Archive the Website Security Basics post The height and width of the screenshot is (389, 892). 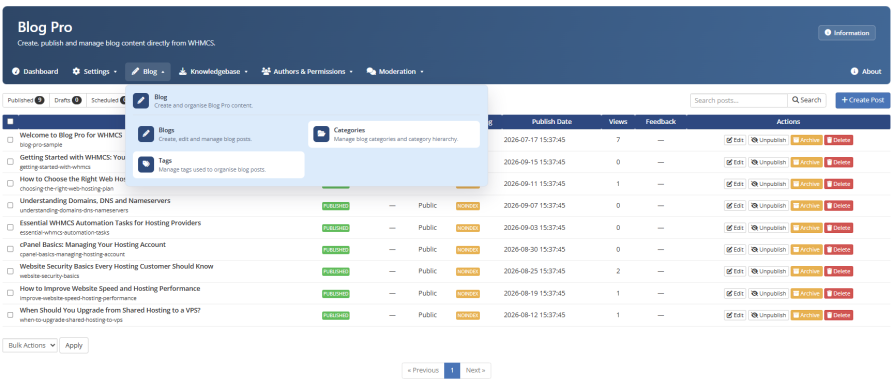click(807, 271)
